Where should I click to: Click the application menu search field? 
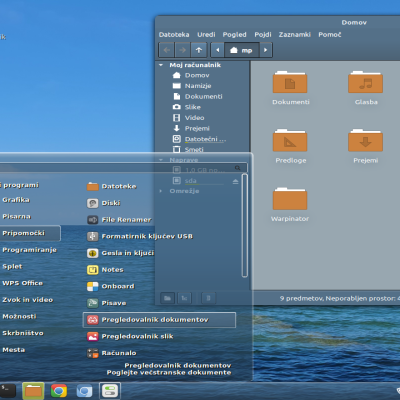123,168
